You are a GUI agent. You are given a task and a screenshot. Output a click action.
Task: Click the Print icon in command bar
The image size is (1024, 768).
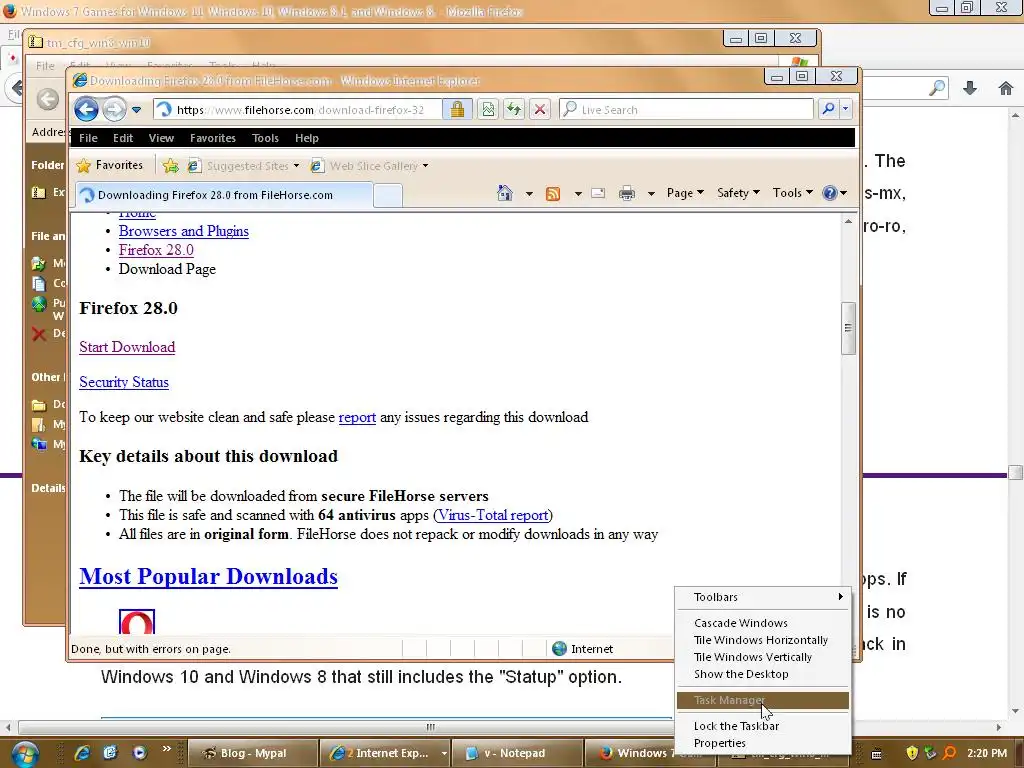[x=626, y=193]
